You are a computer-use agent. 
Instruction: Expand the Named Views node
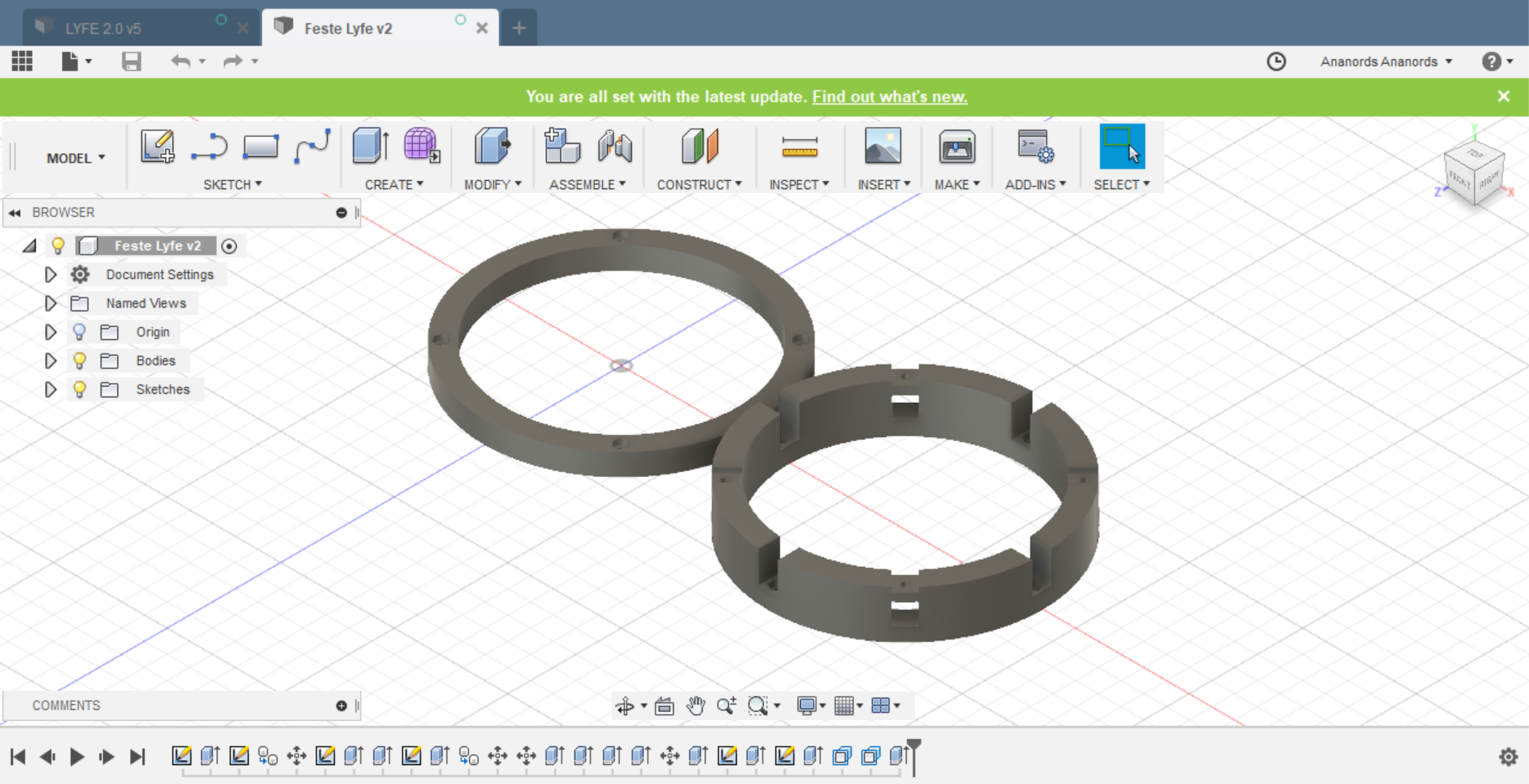point(50,303)
